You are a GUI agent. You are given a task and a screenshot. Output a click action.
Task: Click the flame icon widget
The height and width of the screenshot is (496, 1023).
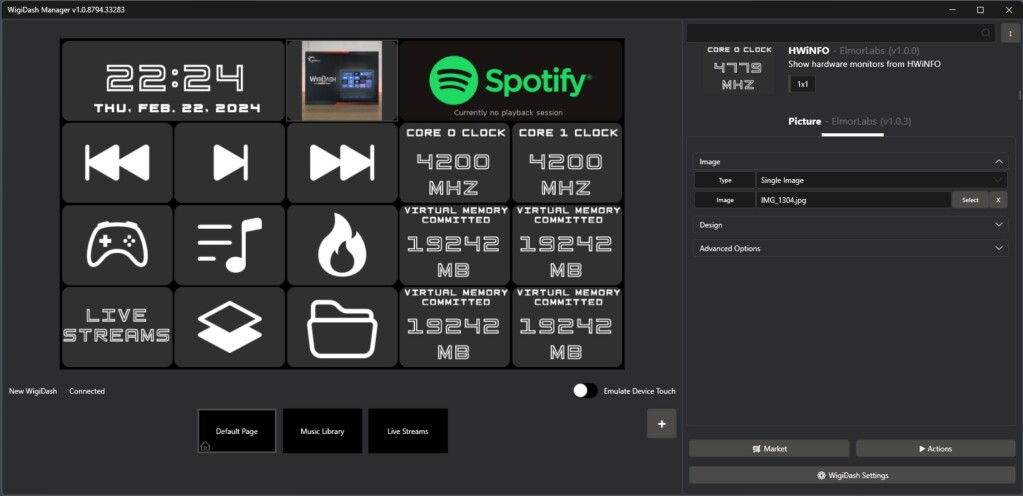(342, 245)
